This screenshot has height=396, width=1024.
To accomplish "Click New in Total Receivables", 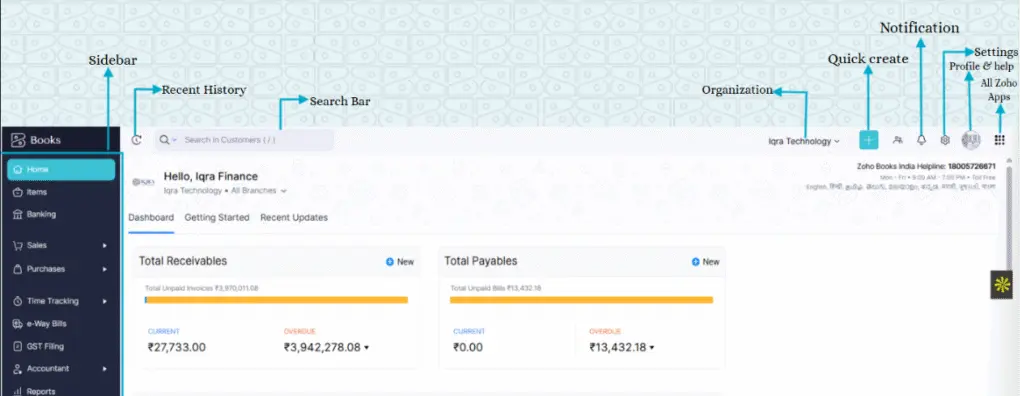I will (400, 261).
